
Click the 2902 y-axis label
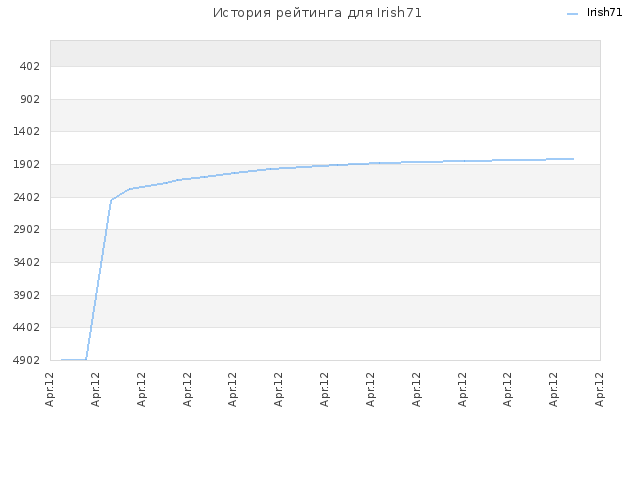[x=27, y=229]
